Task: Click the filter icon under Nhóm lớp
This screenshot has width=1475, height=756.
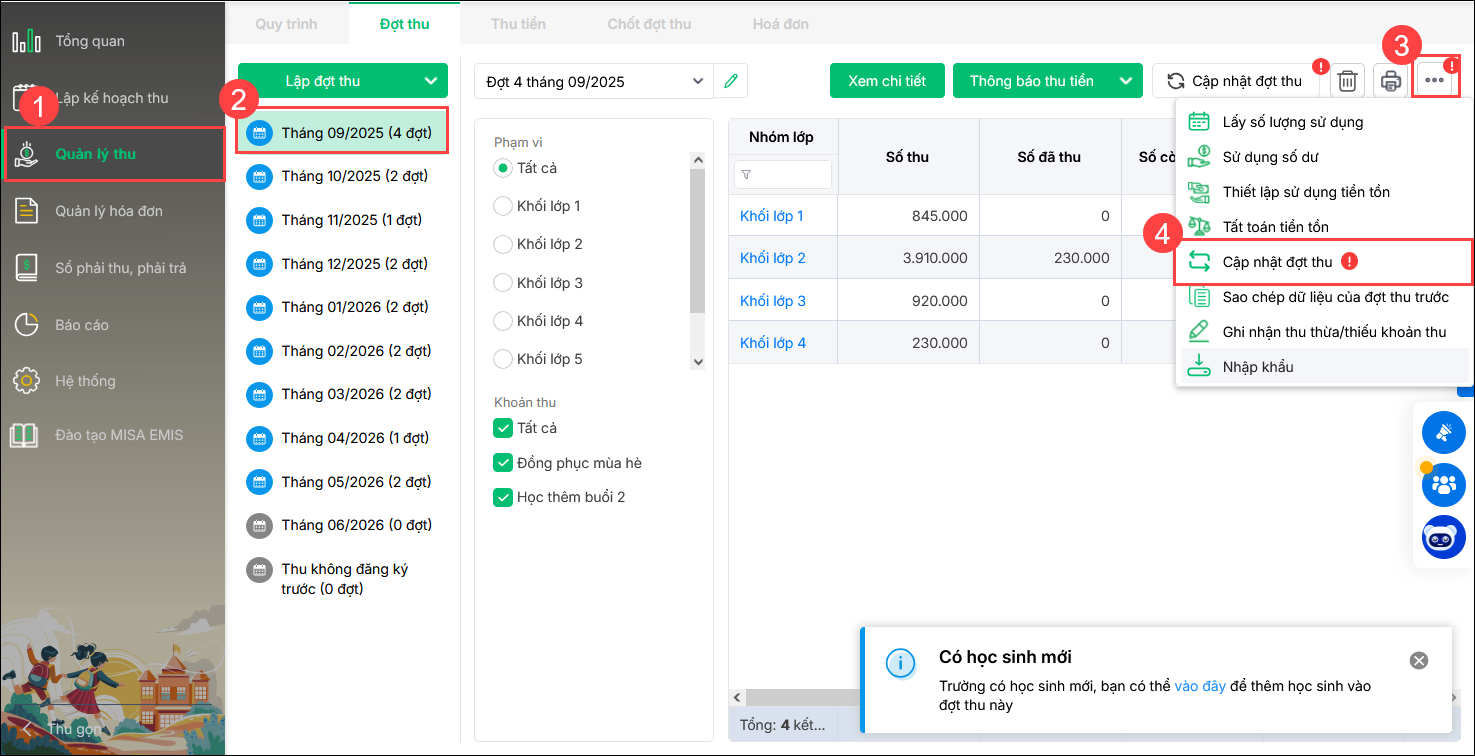Action: point(747,175)
